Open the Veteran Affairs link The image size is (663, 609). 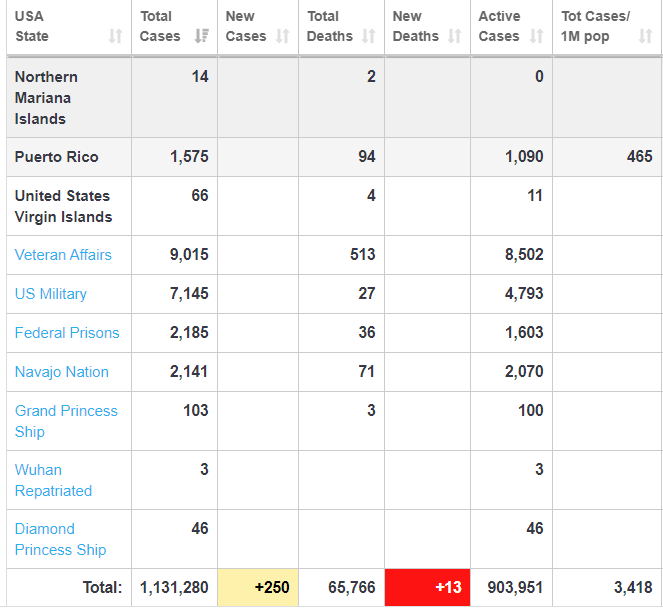(x=63, y=255)
